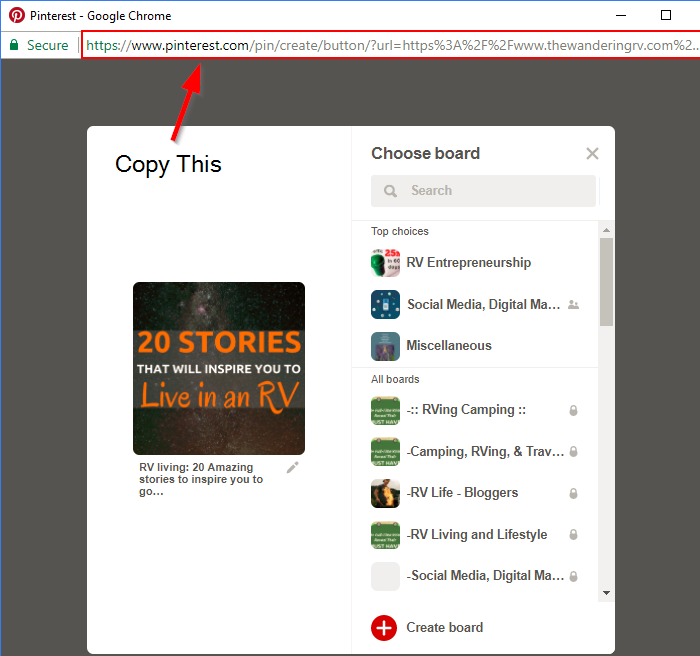The image size is (700, 656).
Task: Click the board list scrollbar thumb
Action: (x=606, y=282)
